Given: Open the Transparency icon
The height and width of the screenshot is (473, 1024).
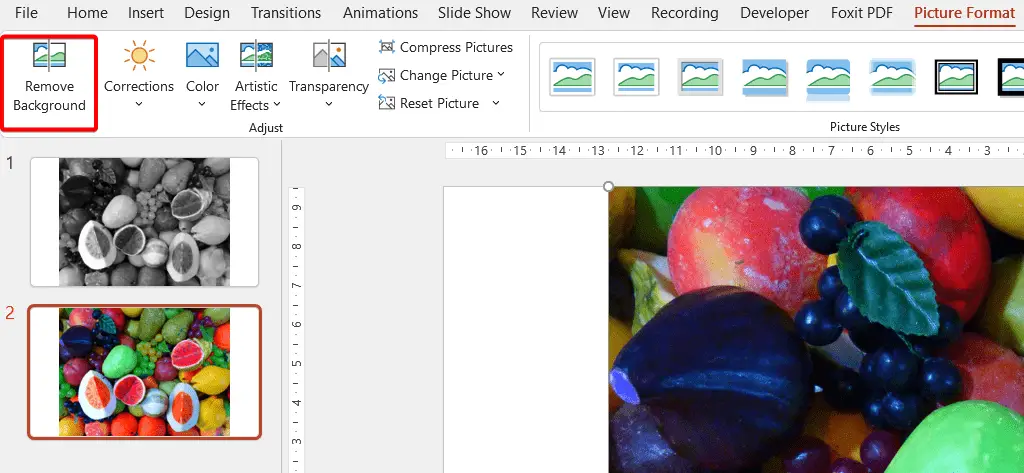Looking at the screenshot, I should click(x=328, y=56).
